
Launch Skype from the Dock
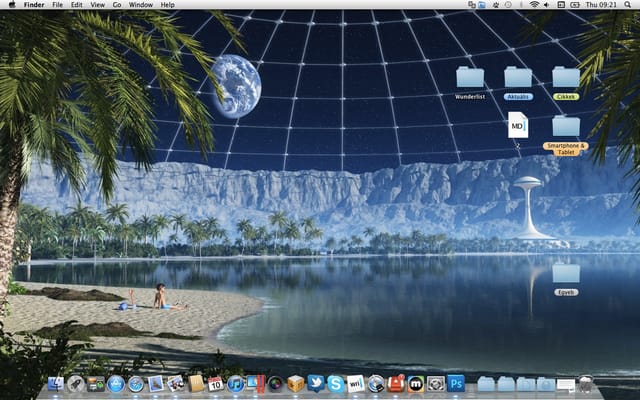pyautogui.click(x=336, y=384)
